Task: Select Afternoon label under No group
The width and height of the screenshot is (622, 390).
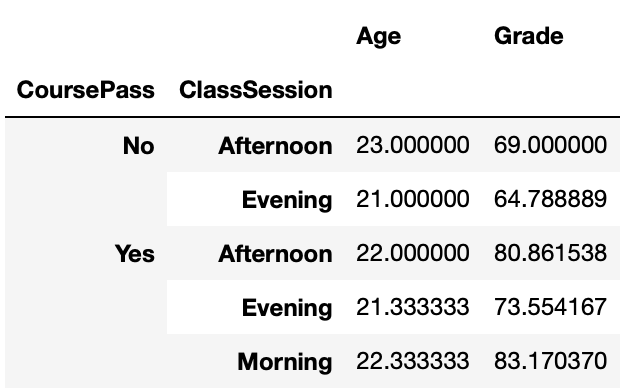Action: tap(275, 146)
